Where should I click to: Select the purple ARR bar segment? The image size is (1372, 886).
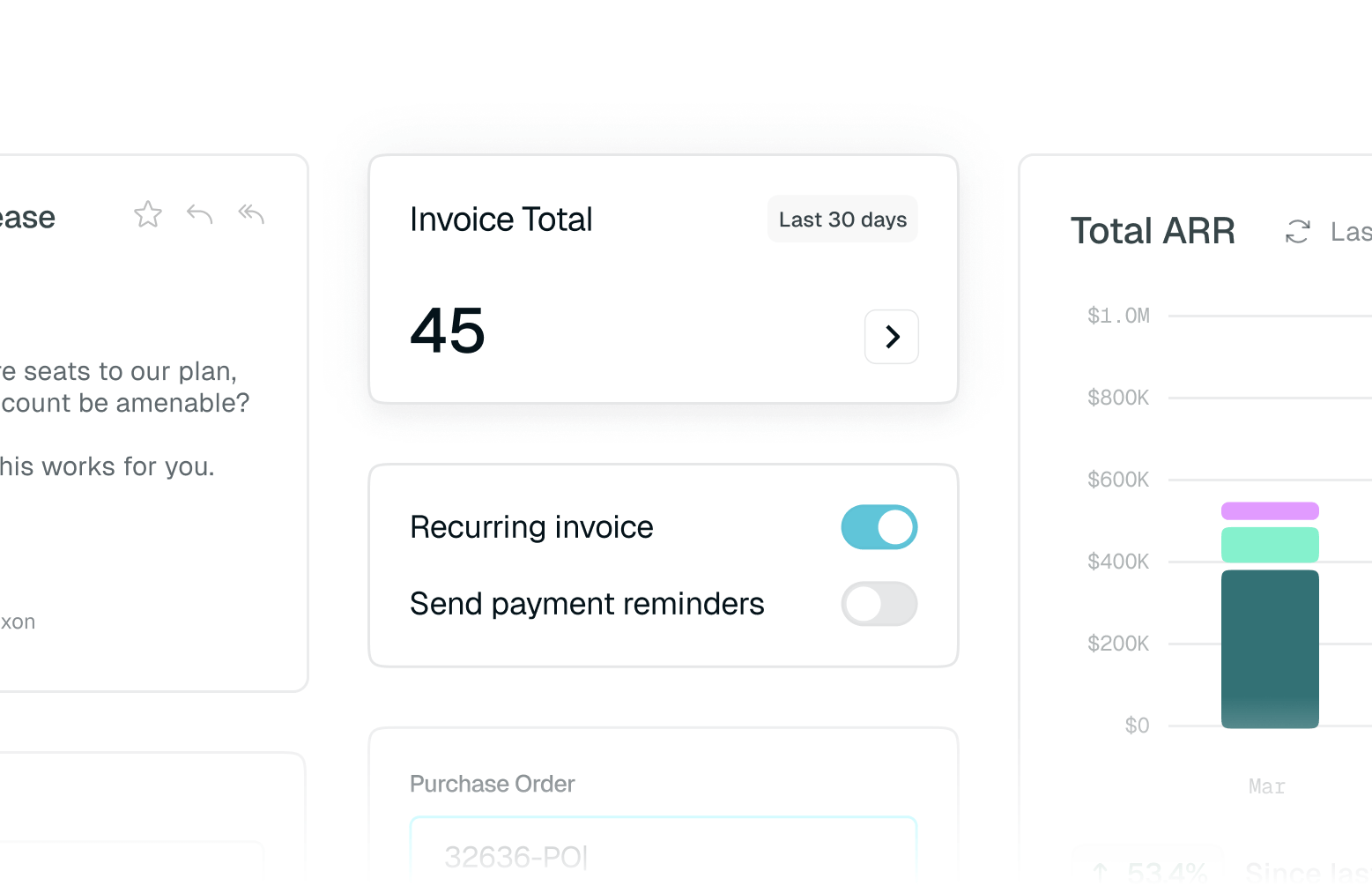(1270, 510)
